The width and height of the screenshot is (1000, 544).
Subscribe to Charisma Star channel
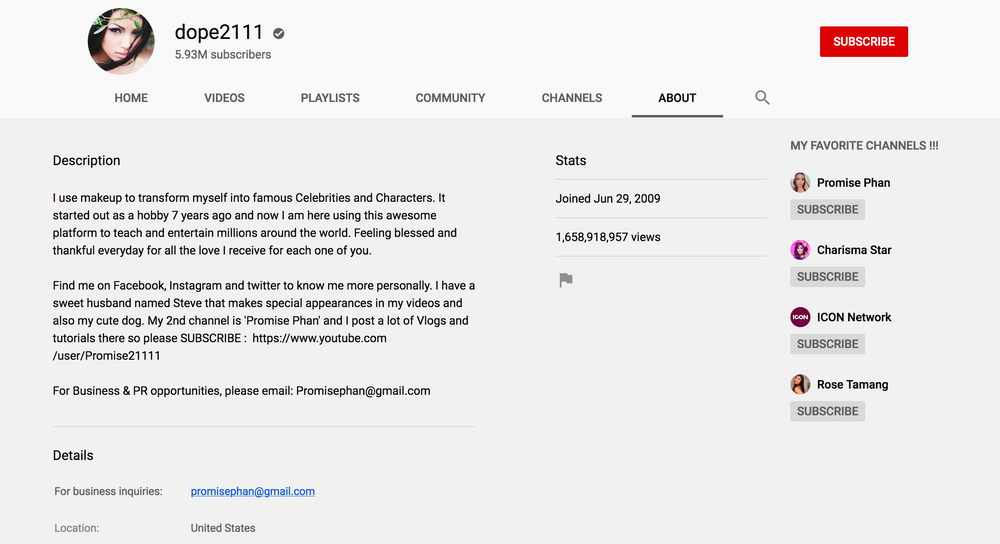point(827,277)
